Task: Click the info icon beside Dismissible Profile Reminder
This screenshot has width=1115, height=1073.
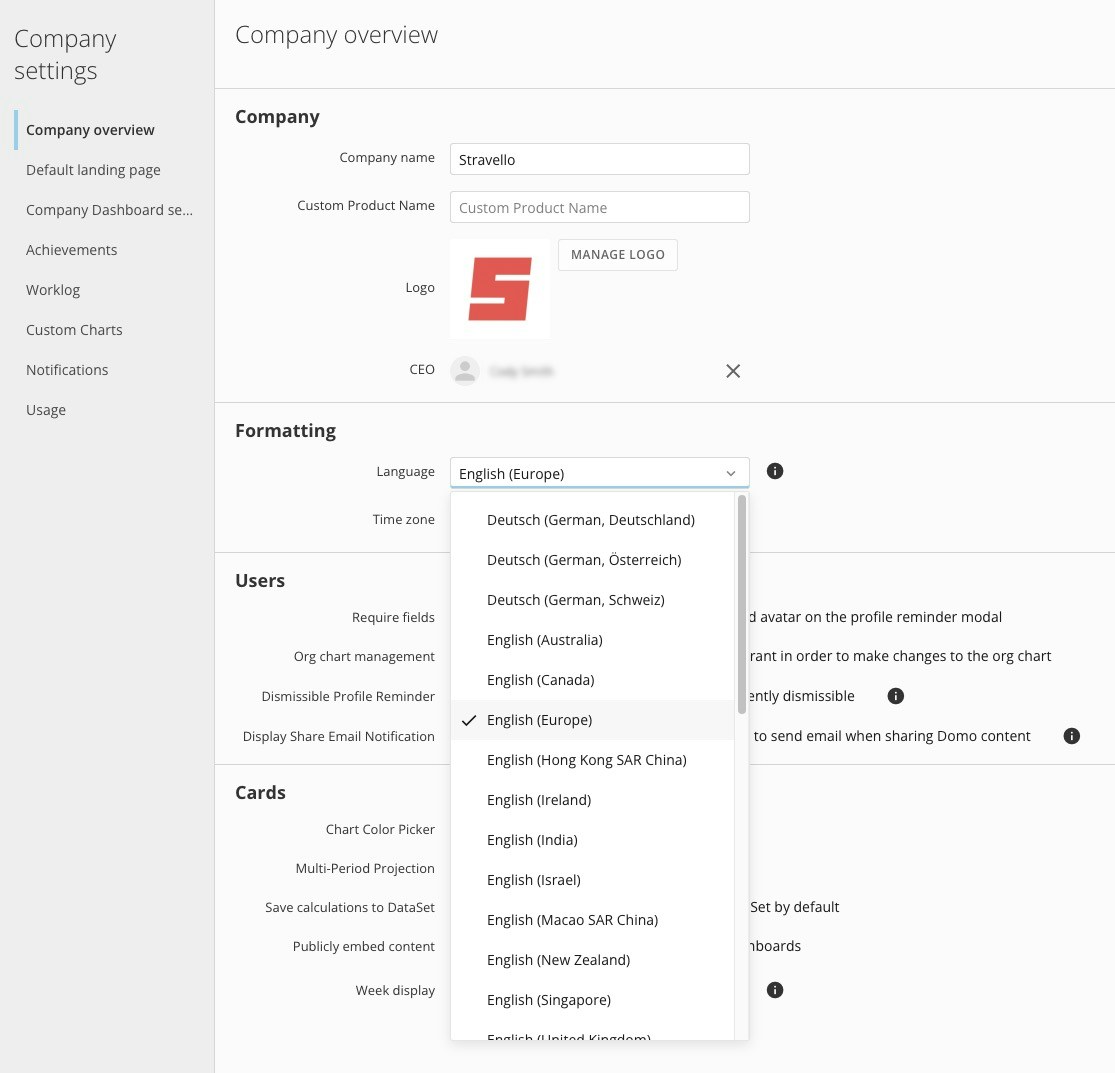Action: (x=895, y=696)
